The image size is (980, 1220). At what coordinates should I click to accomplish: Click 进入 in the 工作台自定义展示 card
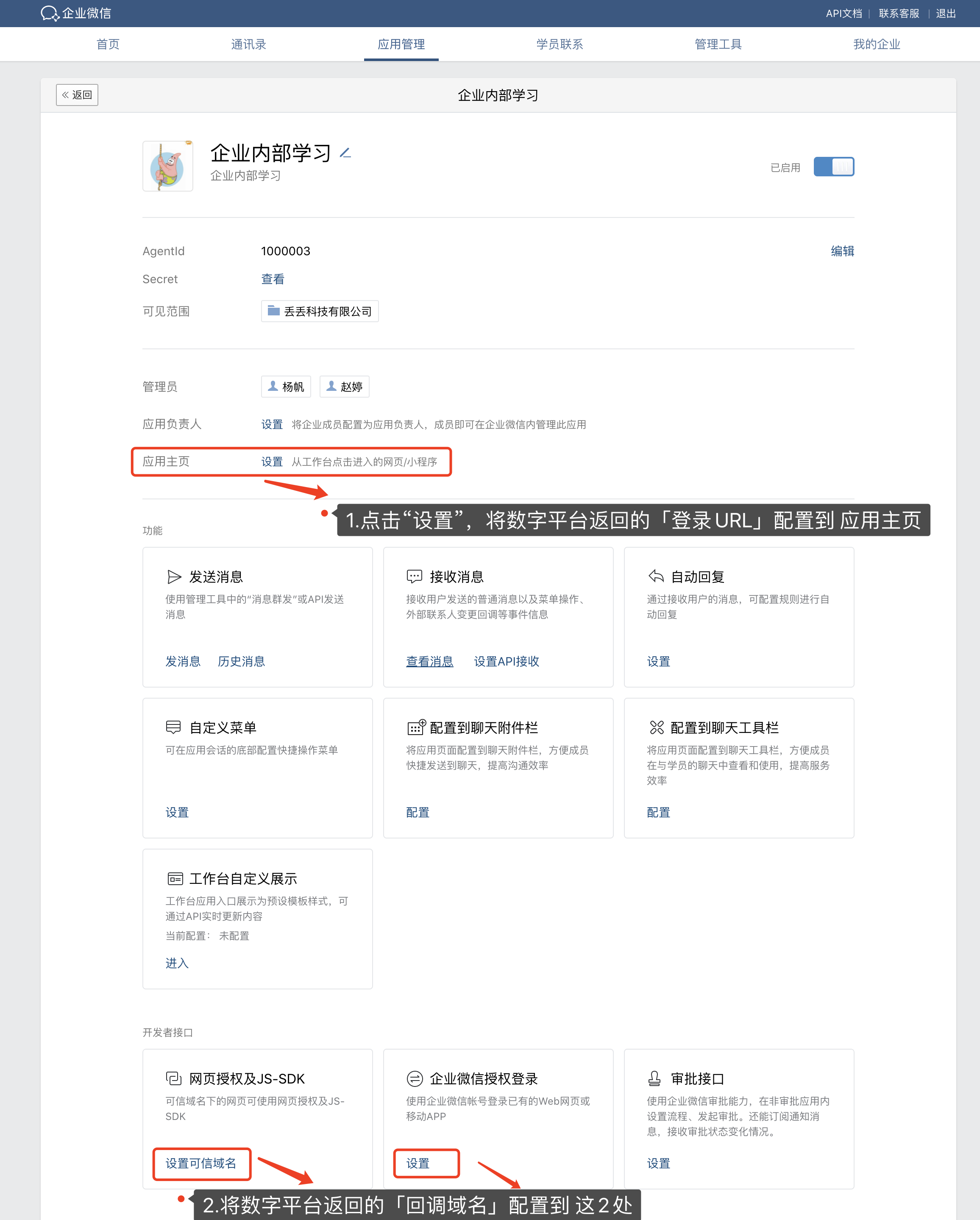[x=177, y=963]
